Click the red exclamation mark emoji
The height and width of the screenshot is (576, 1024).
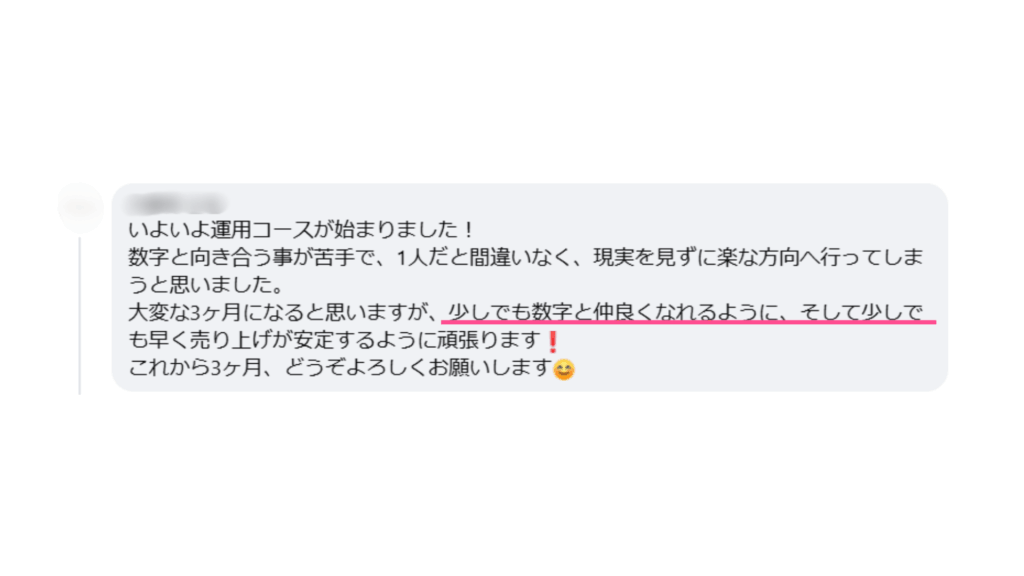pyautogui.click(x=552, y=342)
